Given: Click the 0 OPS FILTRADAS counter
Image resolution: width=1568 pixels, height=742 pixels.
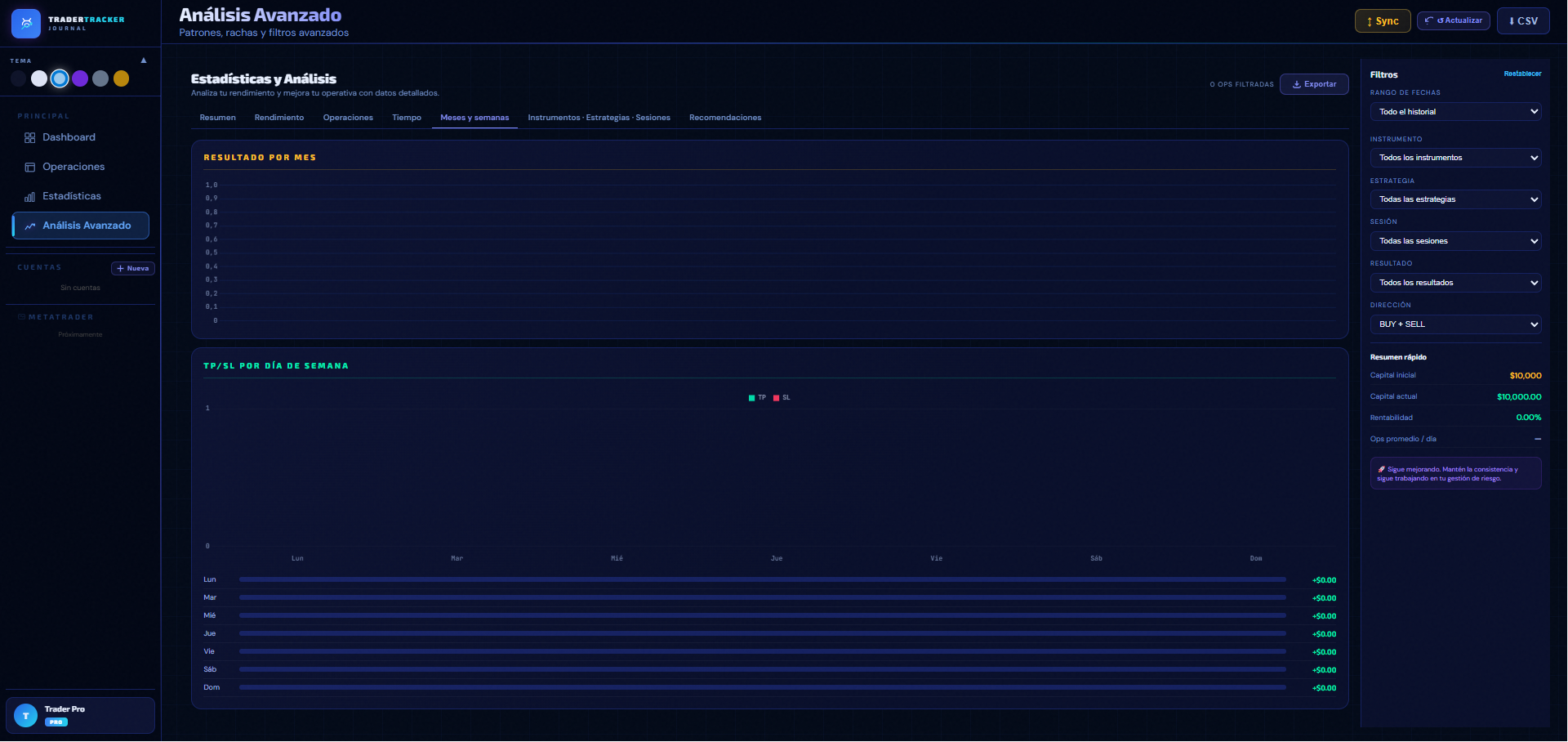Looking at the screenshot, I should [x=1241, y=84].
